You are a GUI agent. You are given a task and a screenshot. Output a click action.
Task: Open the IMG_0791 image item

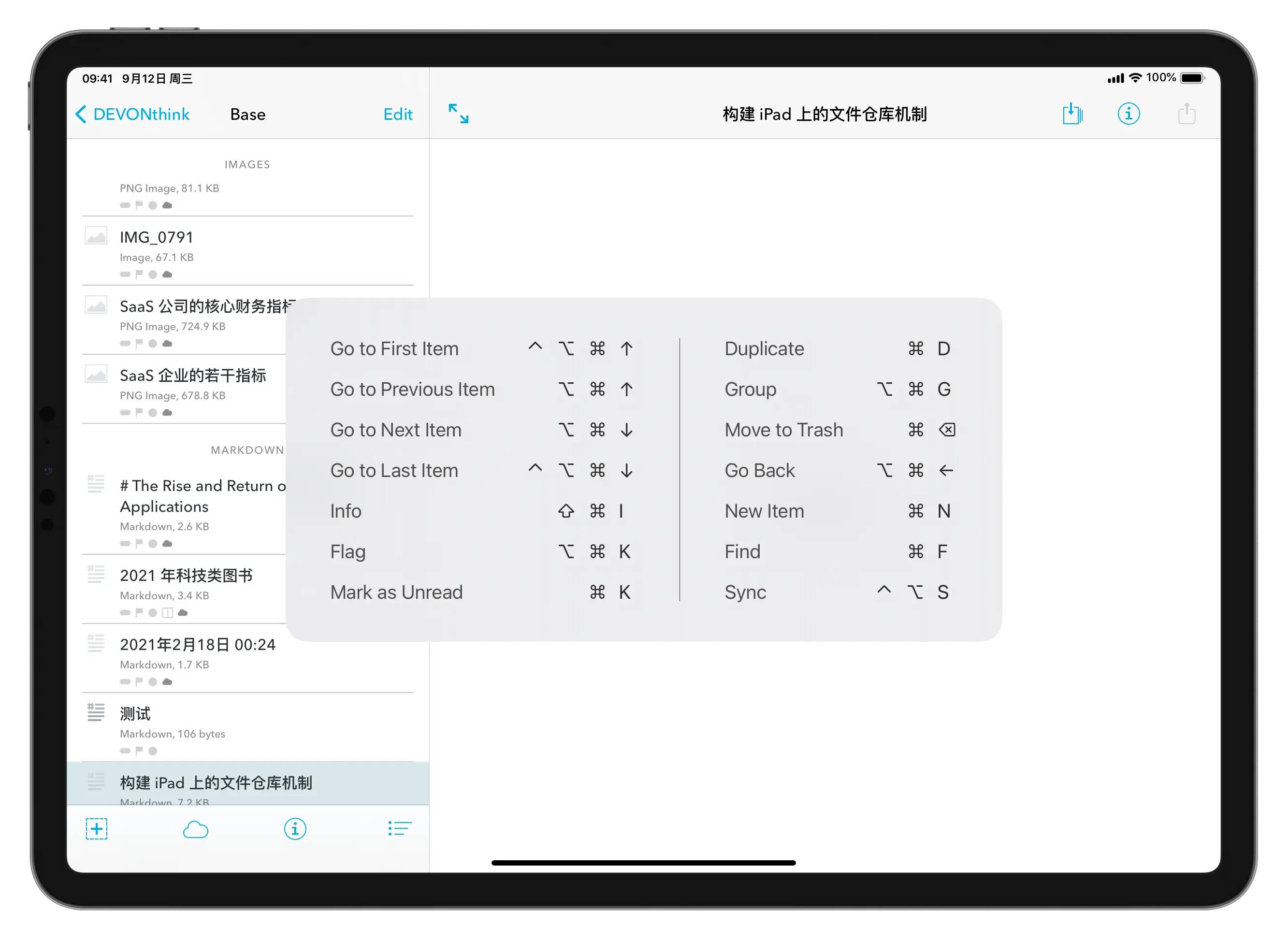pyautogui.click(x=157, y=237)
